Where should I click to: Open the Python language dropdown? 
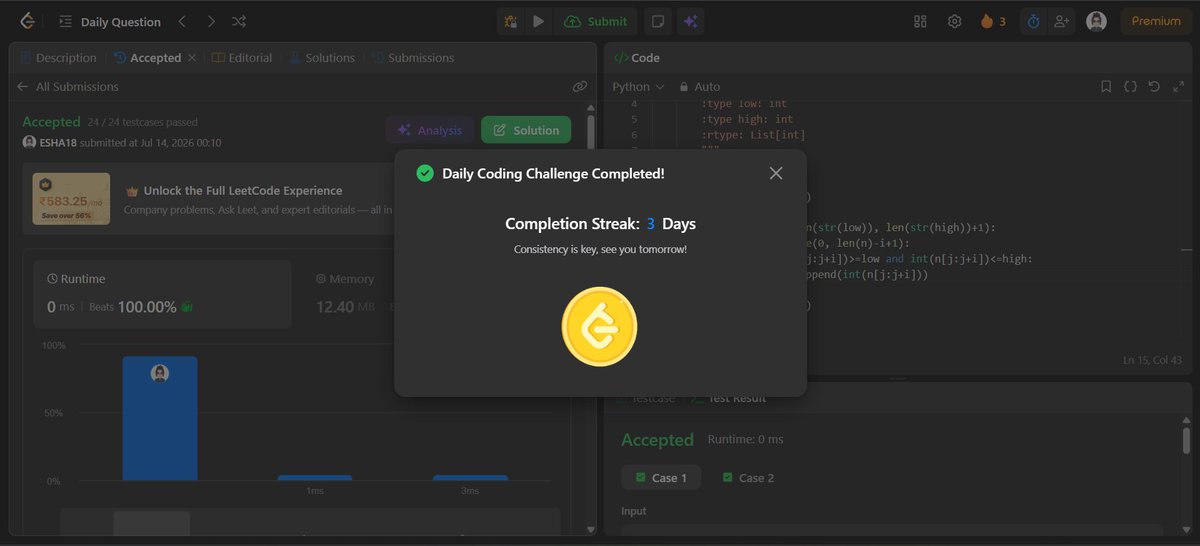coord(638,87)
